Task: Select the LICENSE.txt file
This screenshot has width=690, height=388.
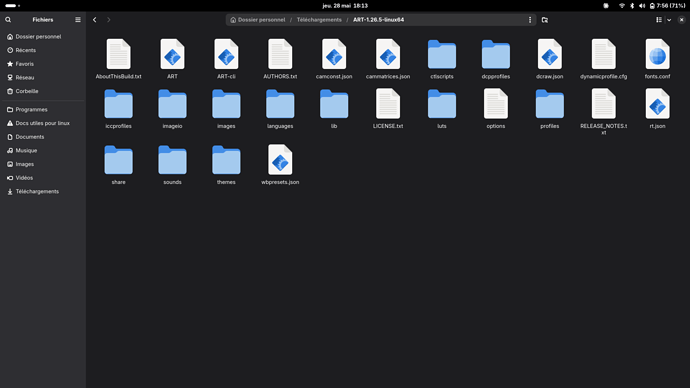Action: [x=388, y=109]
